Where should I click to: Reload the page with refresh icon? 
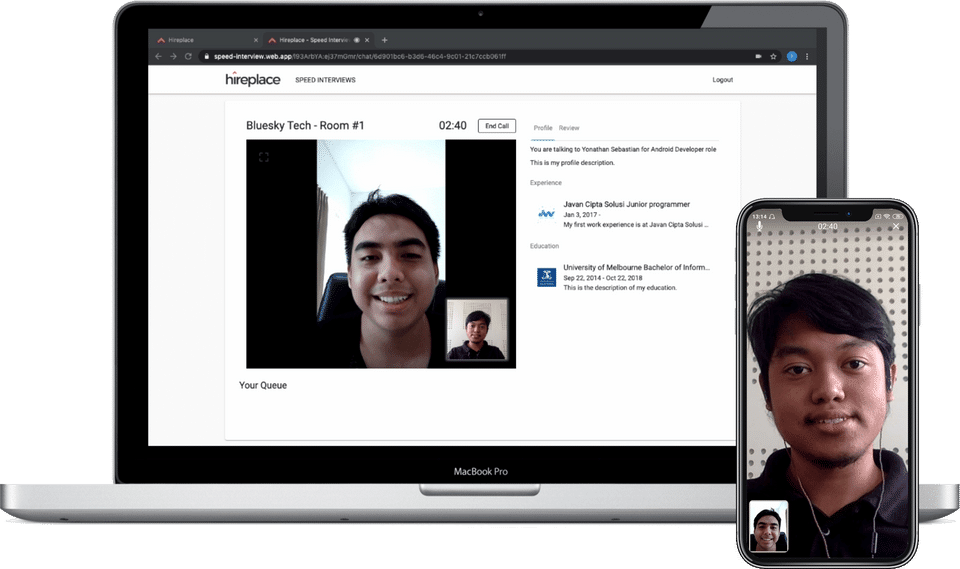coord(189,56)
